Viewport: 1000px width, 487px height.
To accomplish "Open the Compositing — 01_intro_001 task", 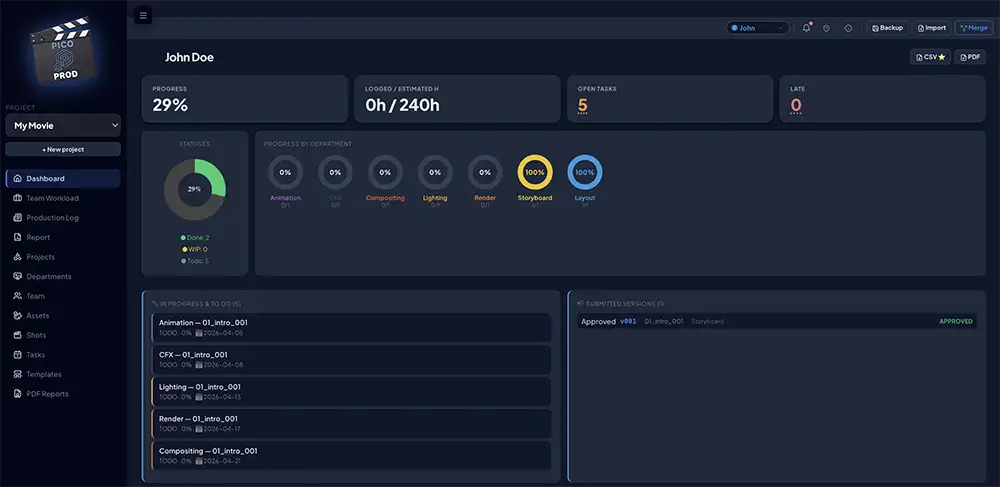I will (351, 456).
